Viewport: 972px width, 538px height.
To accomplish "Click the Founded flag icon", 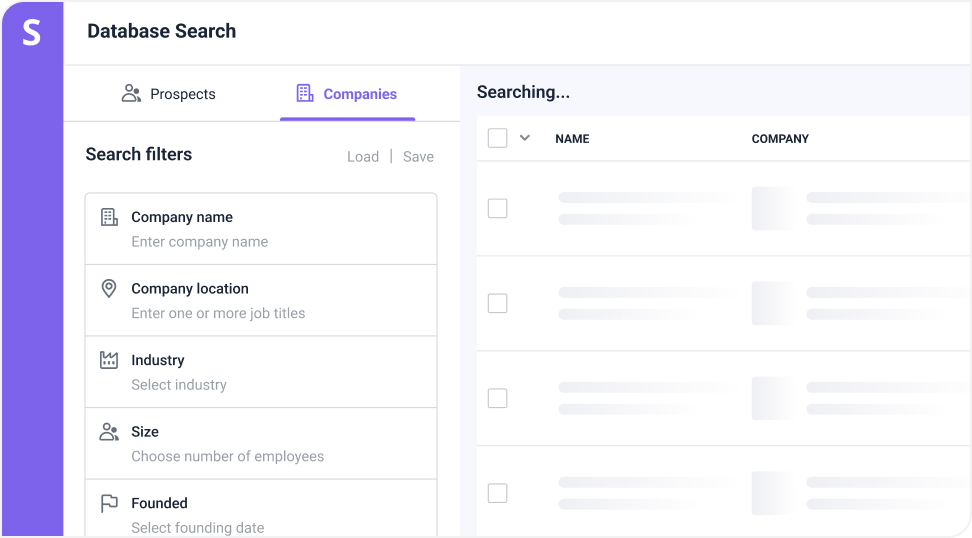I will [x=109, y=503].
